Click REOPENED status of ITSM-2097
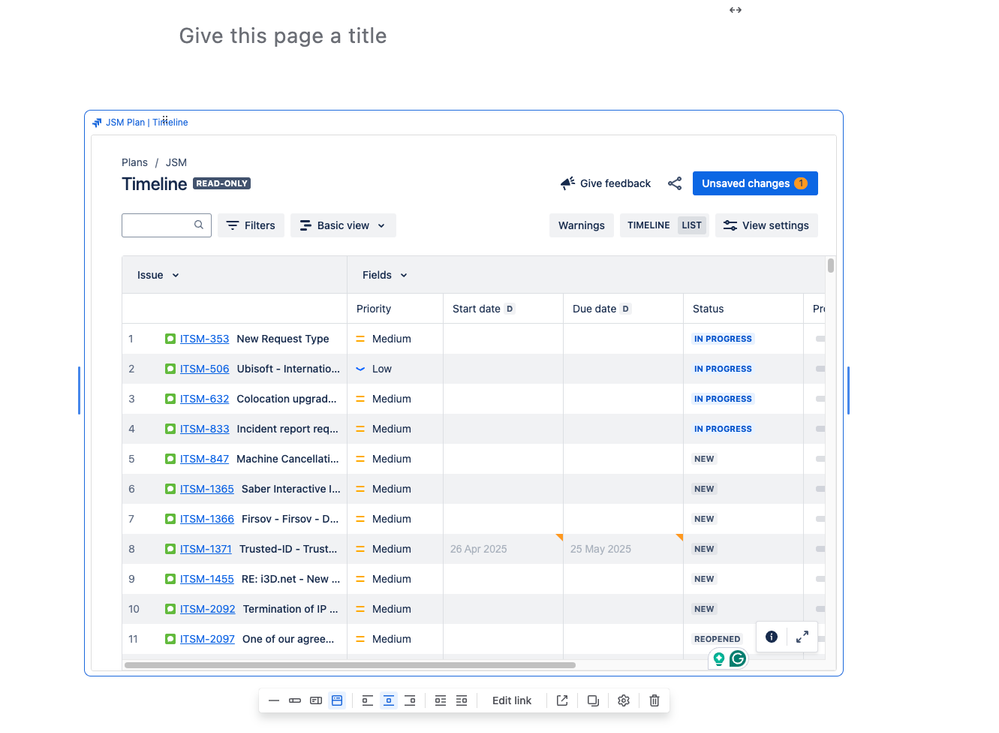 pos(717,639)
